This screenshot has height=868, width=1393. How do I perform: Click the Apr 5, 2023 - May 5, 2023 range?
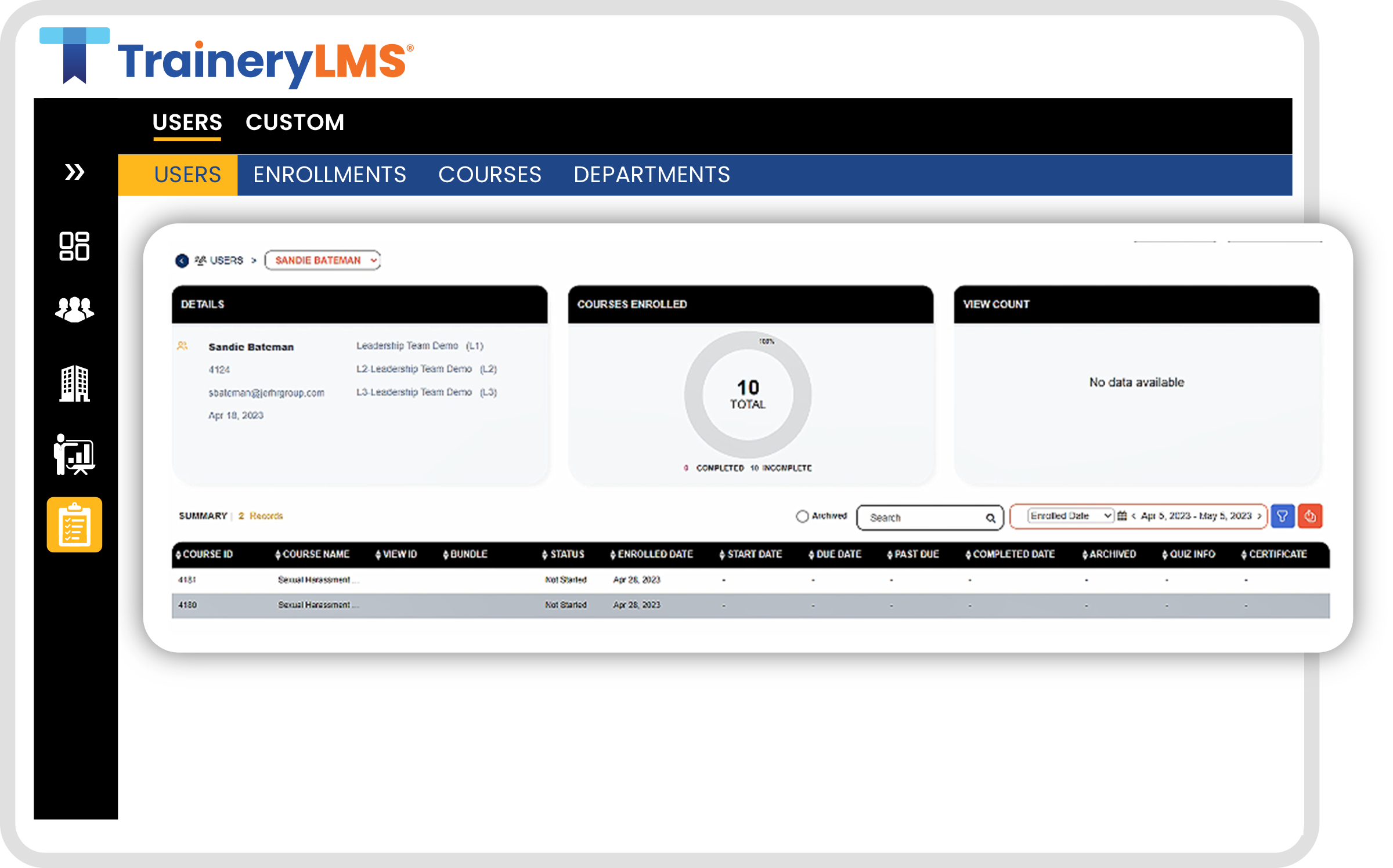pyautogui.click(x=1196, y=516)
